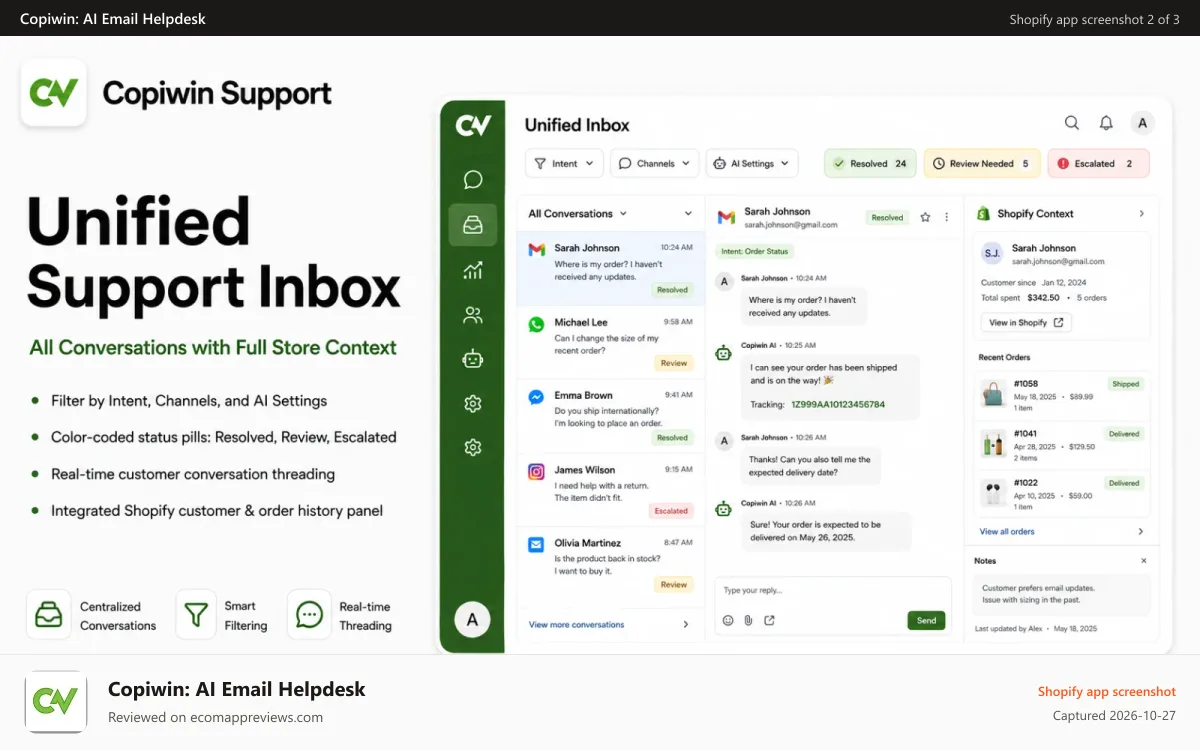Click the Review pill on Michael Lee's conversation
Viewport: 1200px width, 750px height.
coord(674,363)
